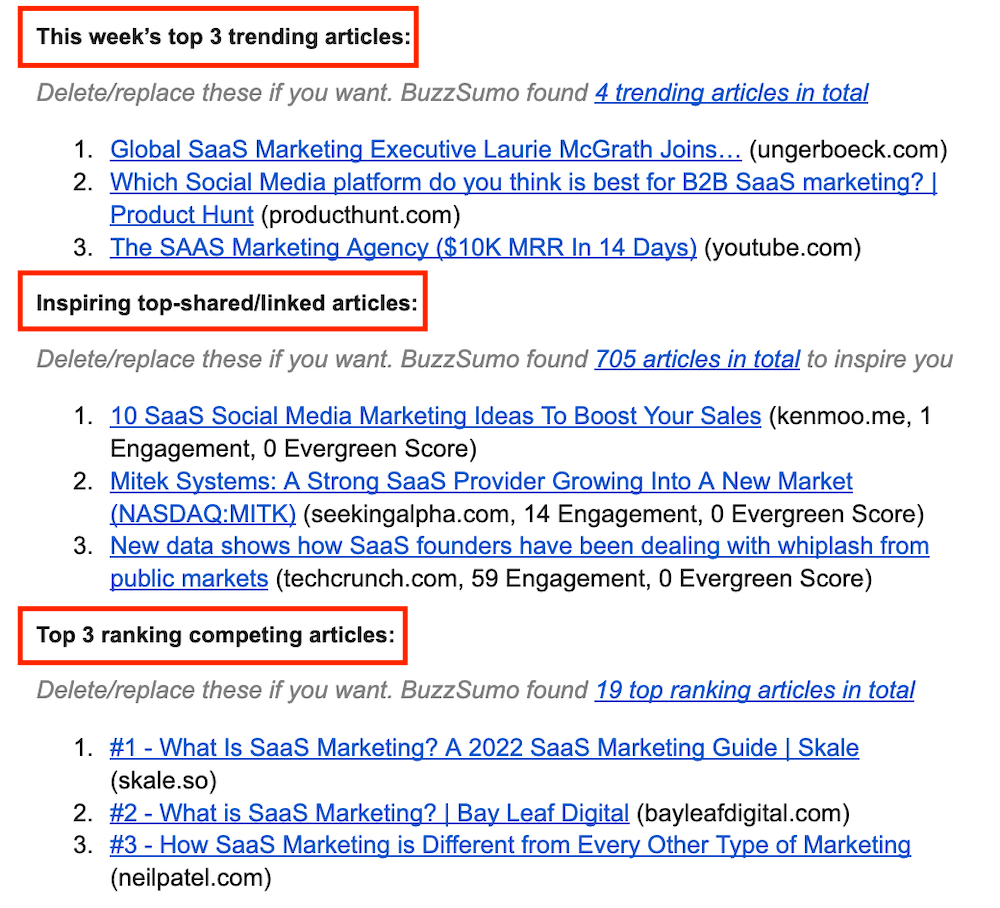
Task: Open the "4 trending articles in total" link
Action: click(731, 94)
